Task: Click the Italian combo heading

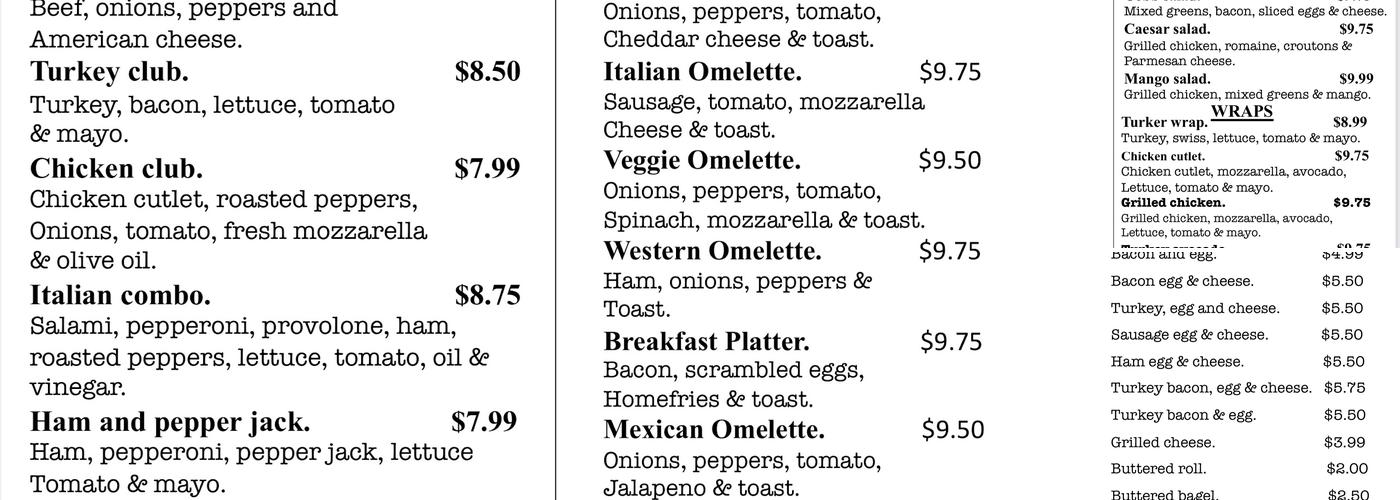Action: [x=120, y=295]
